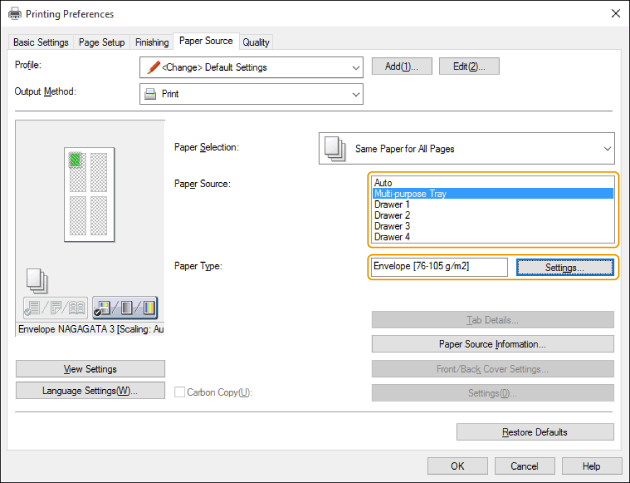Open Paper Source Information
Image resolution: width=630 pixels, height=483 pixels.
[492, 344]
